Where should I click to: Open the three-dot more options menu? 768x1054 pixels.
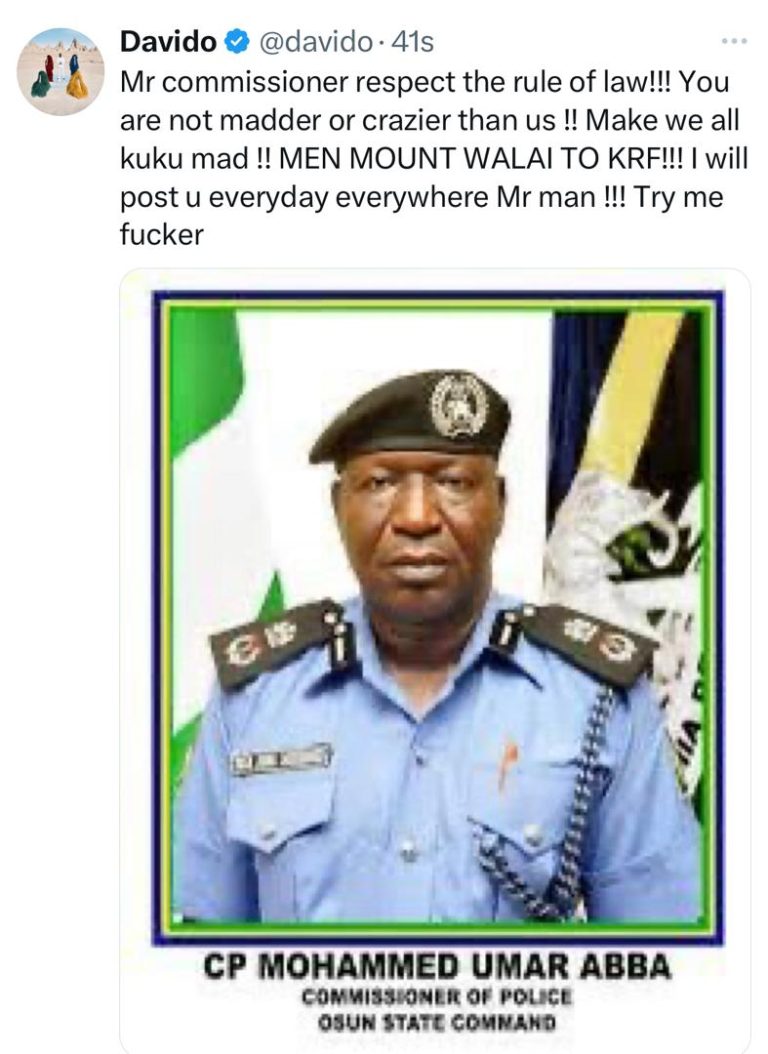tap(734, 42)
